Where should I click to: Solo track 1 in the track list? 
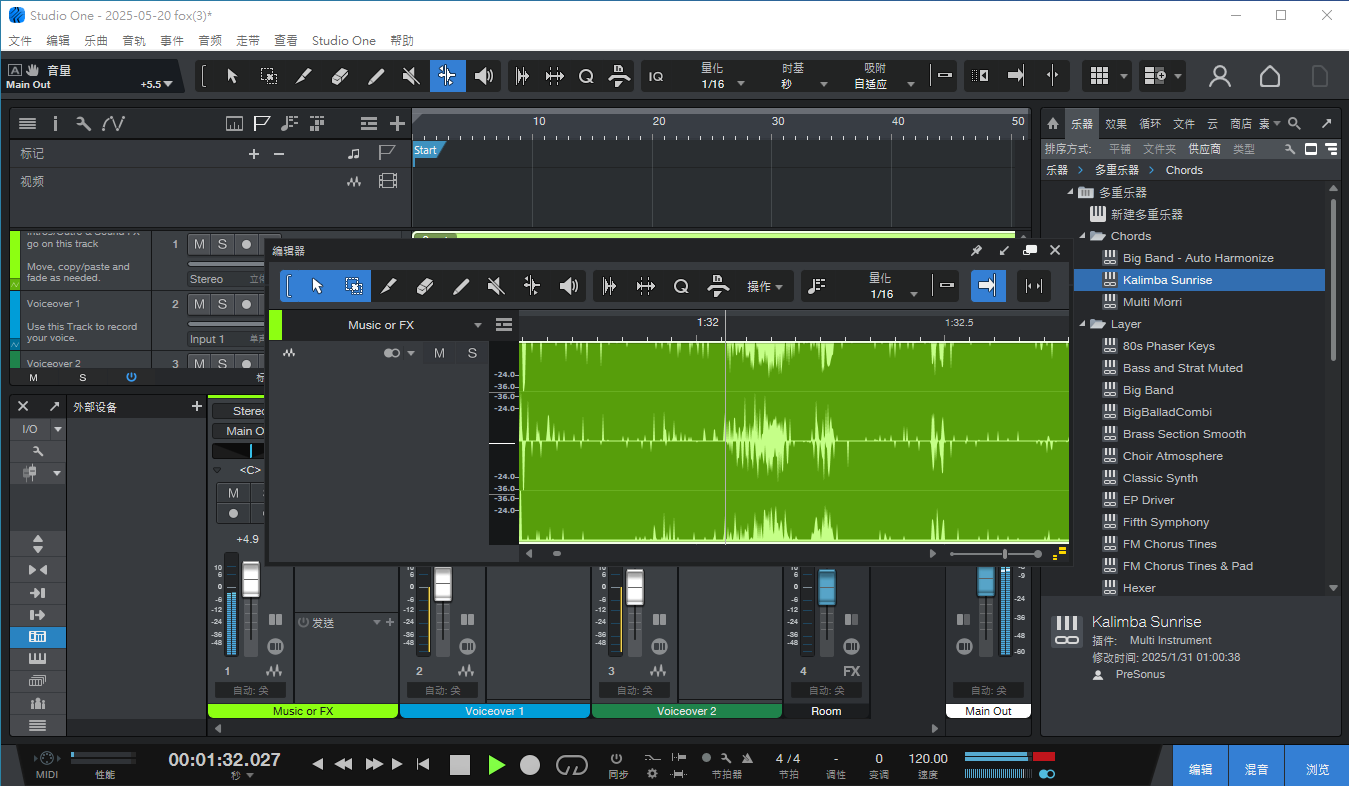point(223,245)
